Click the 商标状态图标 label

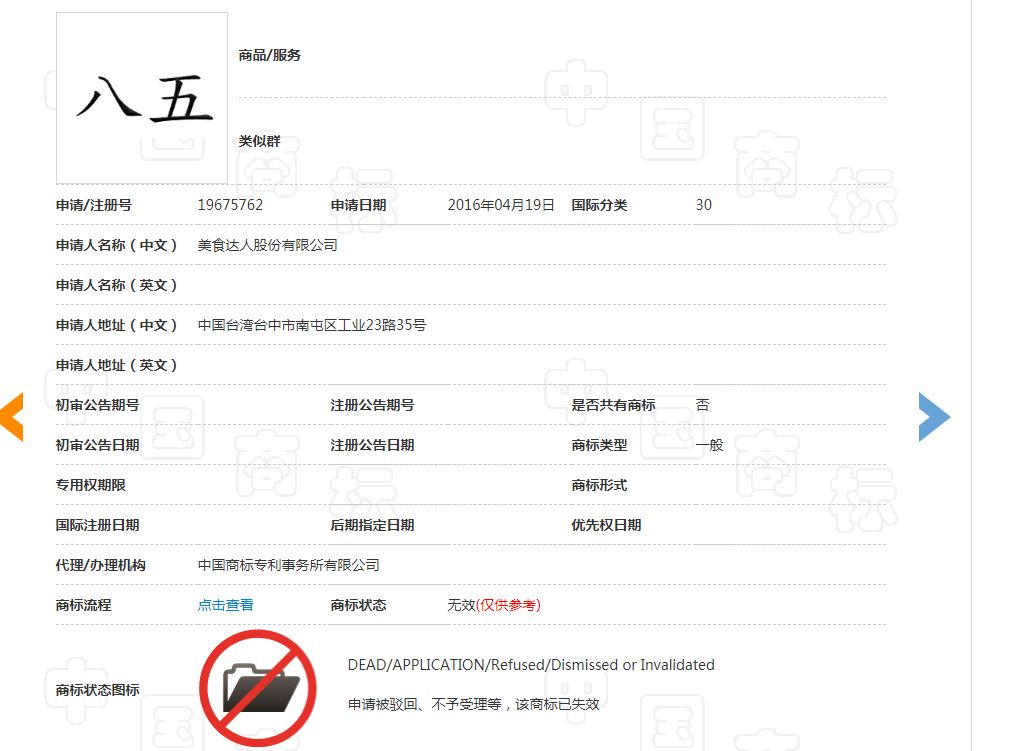click(x=98, y=690)
